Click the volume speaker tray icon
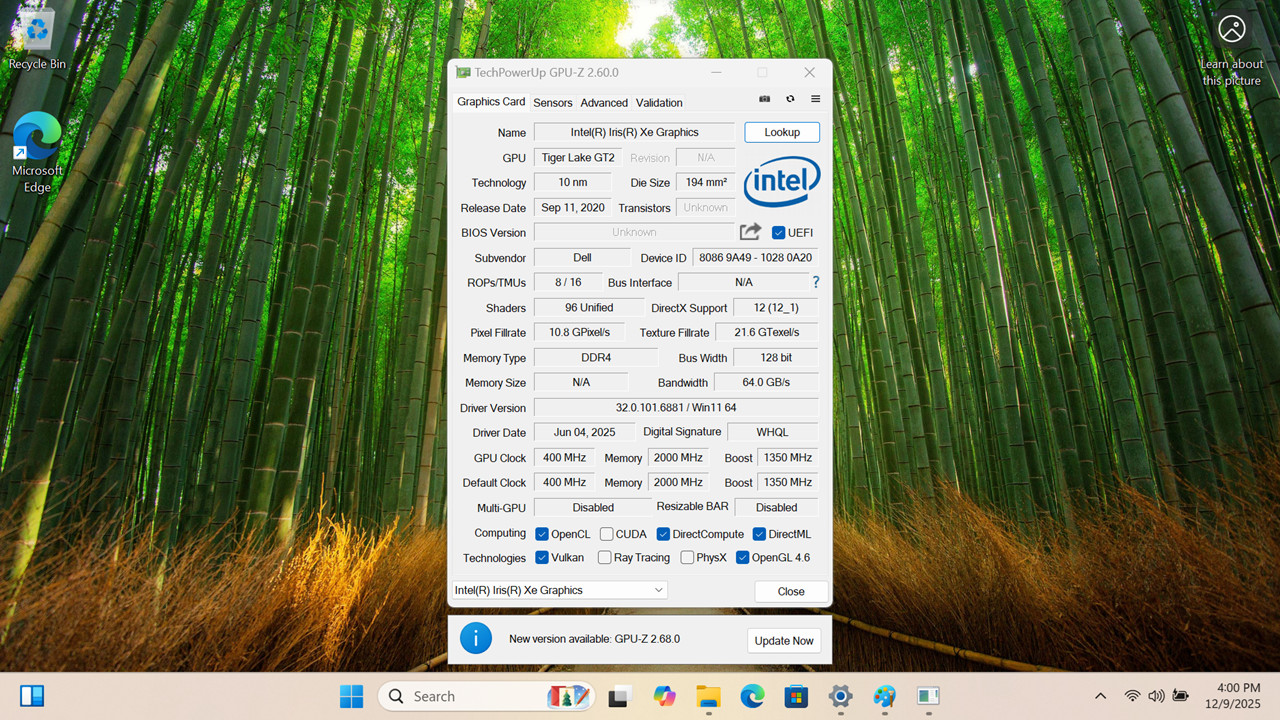1280x720 pixels. [1156, 696]
